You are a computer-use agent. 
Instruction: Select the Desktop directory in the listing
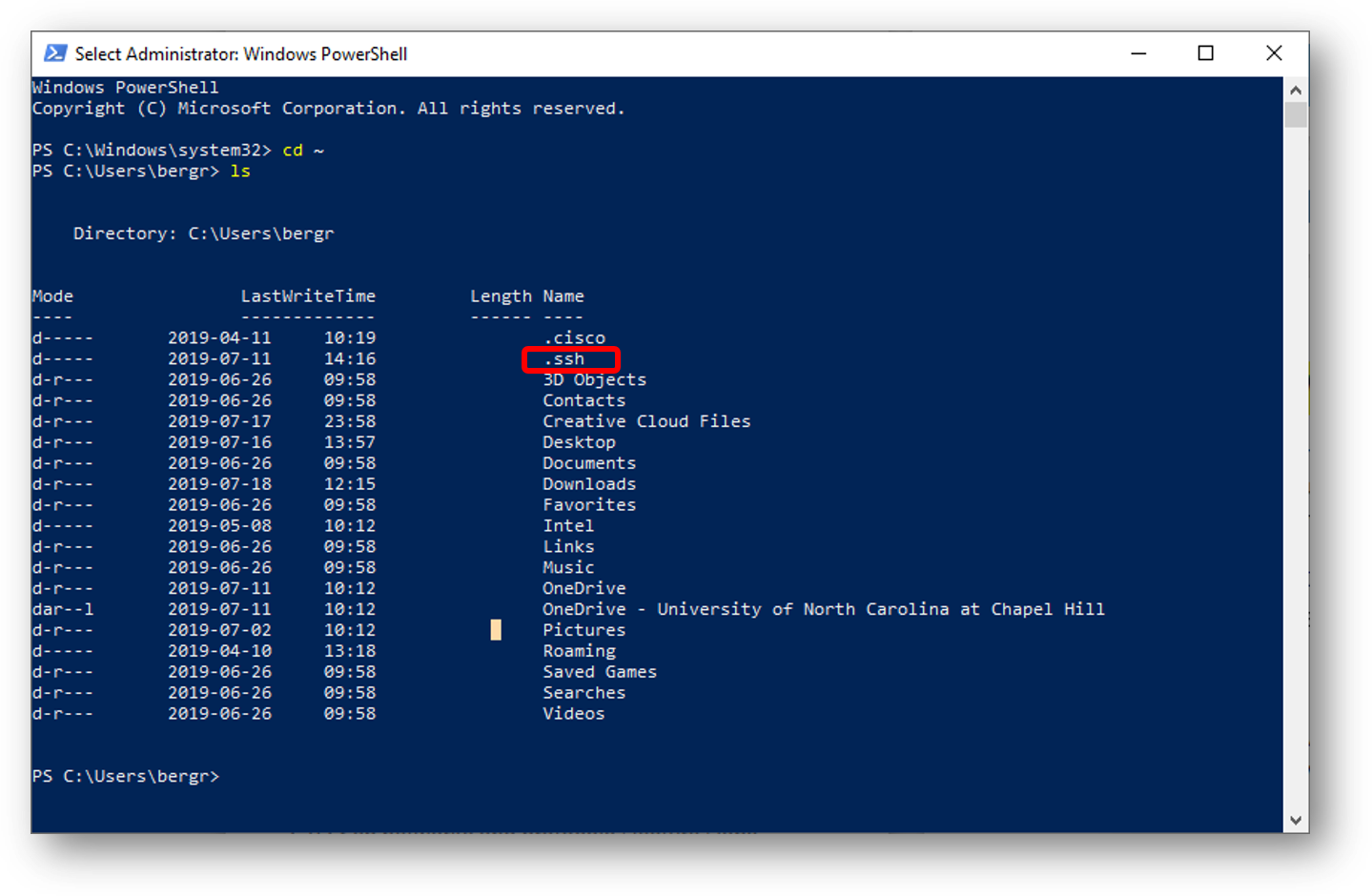pyautogui.click(x=578, y=441)
